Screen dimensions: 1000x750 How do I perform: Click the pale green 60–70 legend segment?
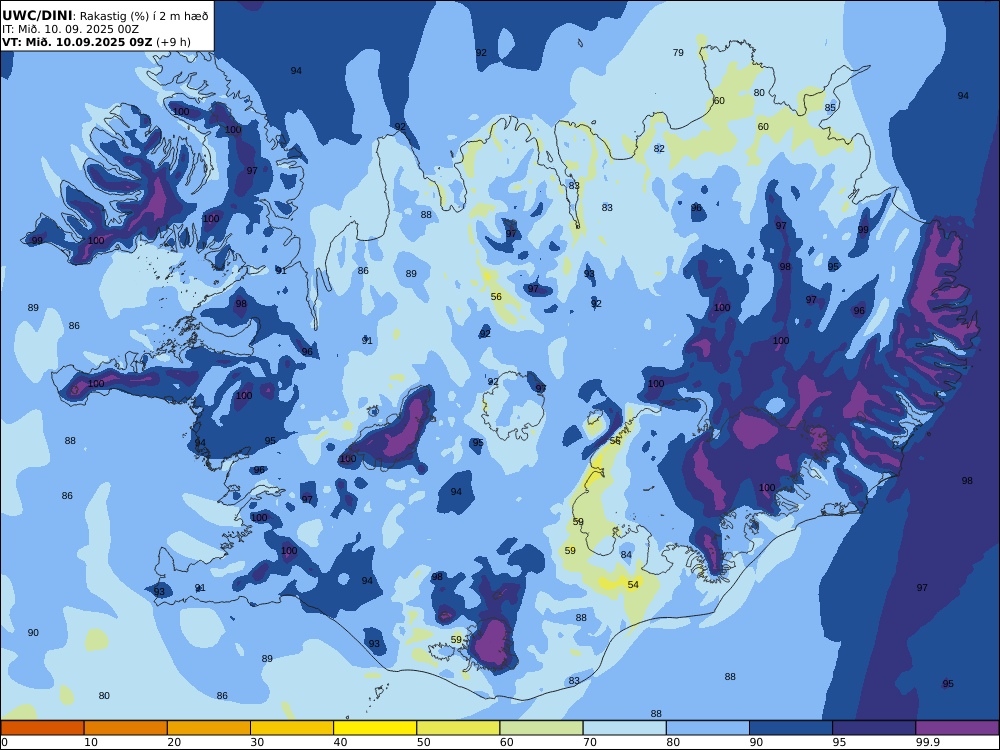(x=541, y=728)
